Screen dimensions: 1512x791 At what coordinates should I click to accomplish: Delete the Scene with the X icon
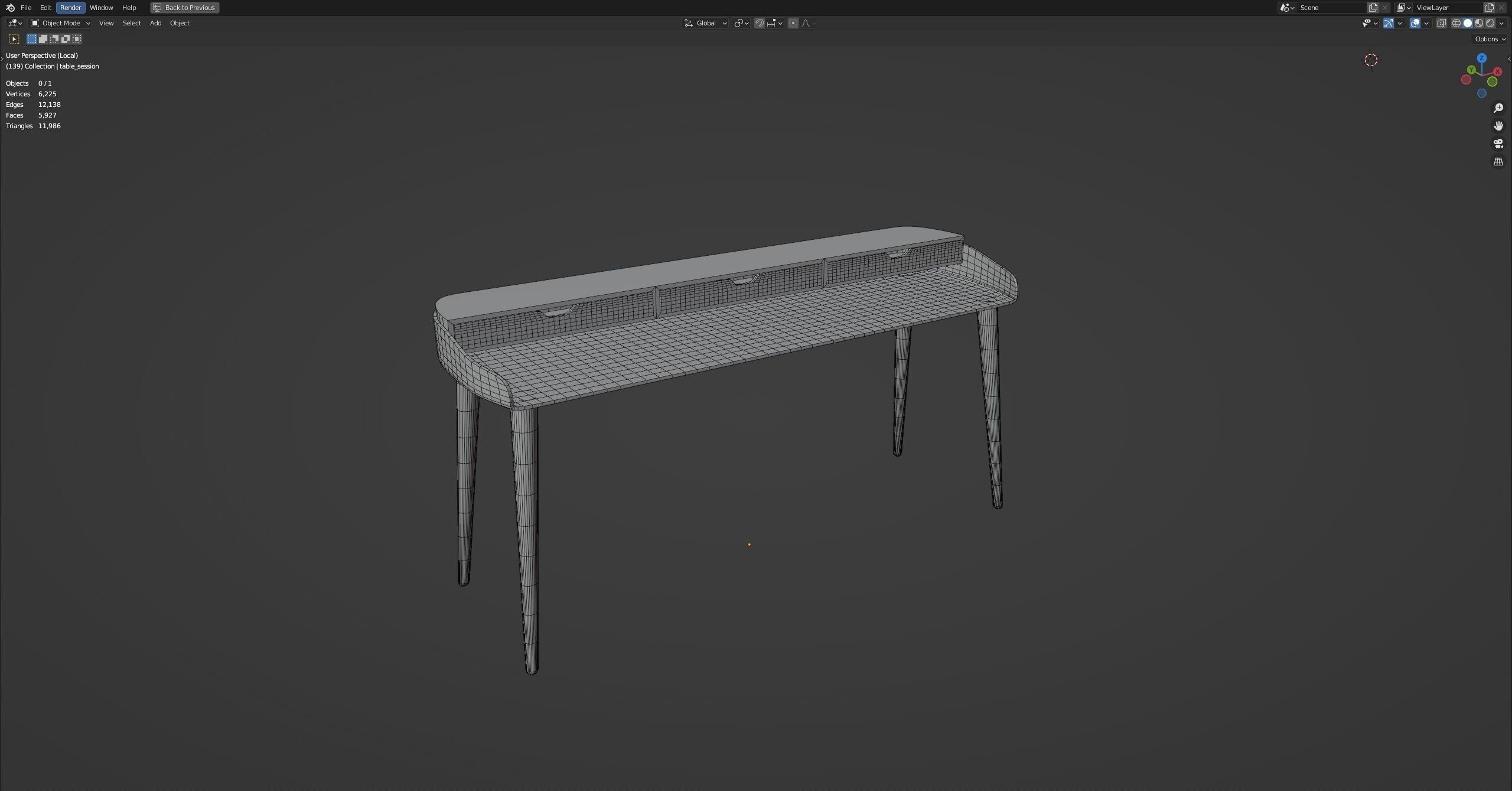1385,8
